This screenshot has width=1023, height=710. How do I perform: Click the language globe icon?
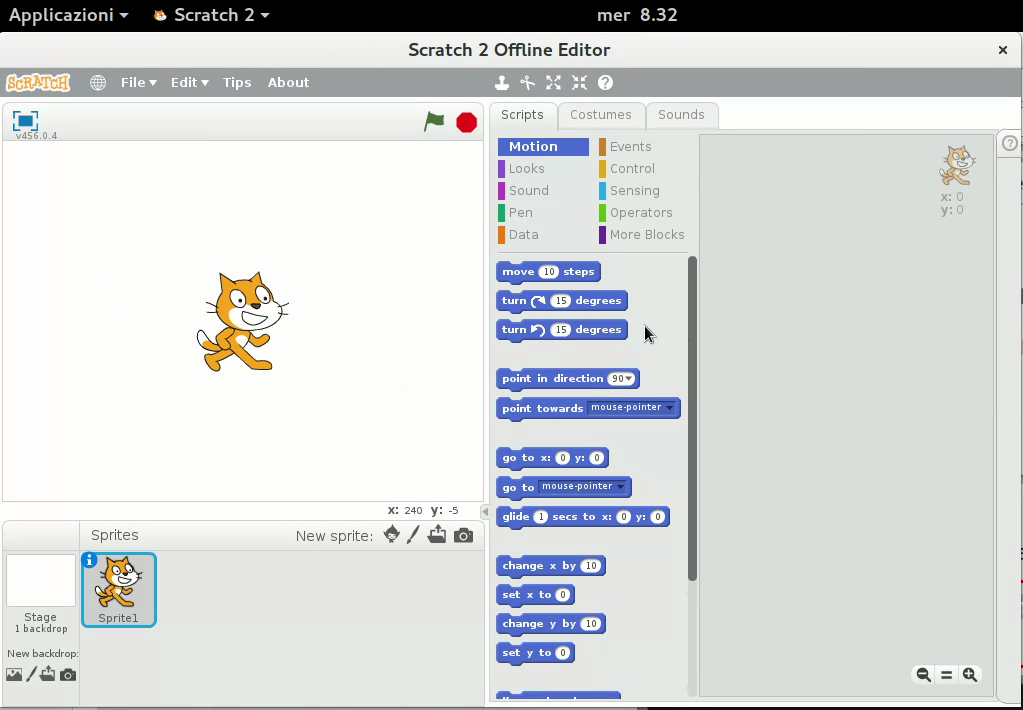coord(98,83)
